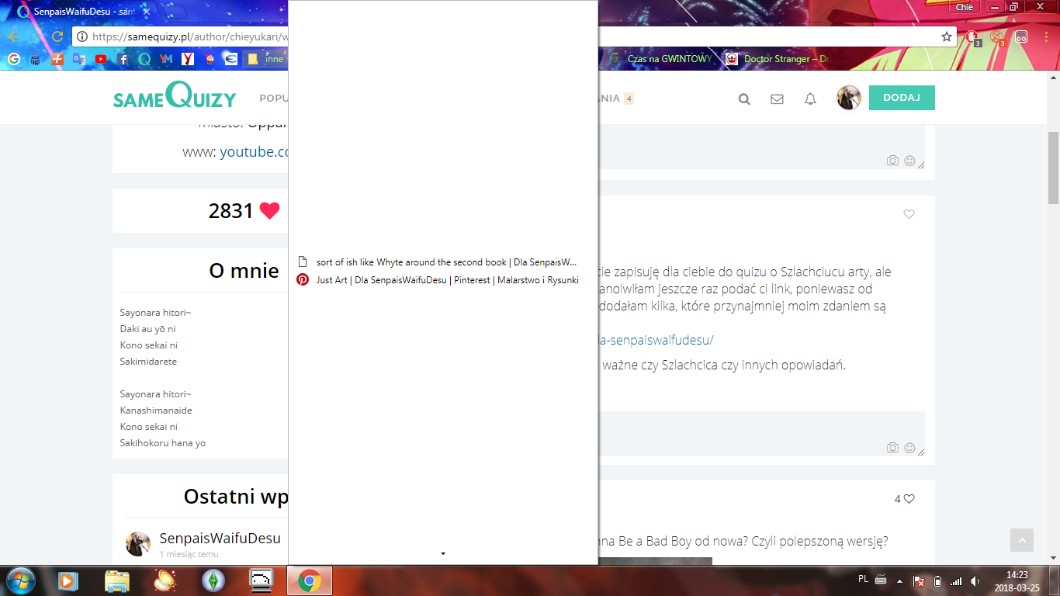The image size is (1060, 596).
Task: Click the search magnifier icon on SameQuizy
Action: tap(744, 99)
